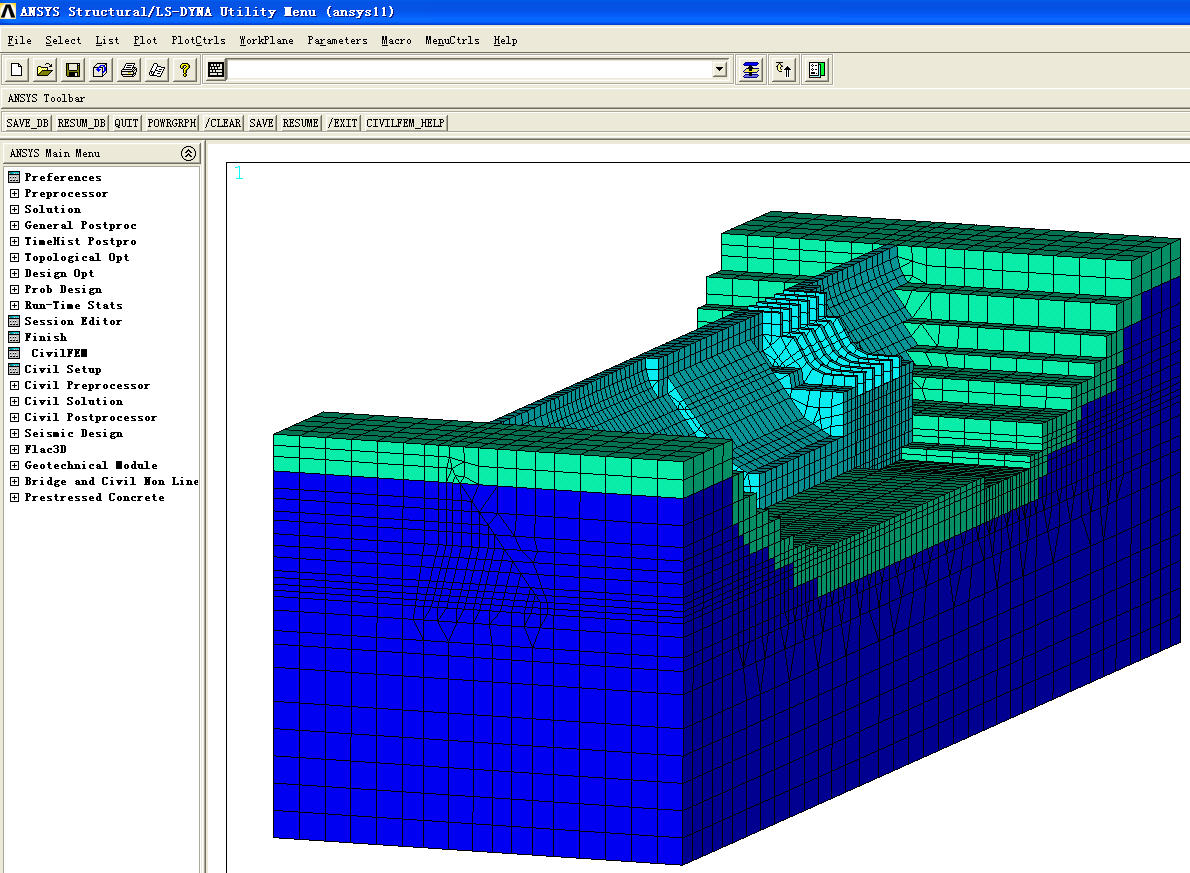This screenshot has width=1190, height=873.
Task: Open ANSYS Help question mark icon
Action: (184, 71)
